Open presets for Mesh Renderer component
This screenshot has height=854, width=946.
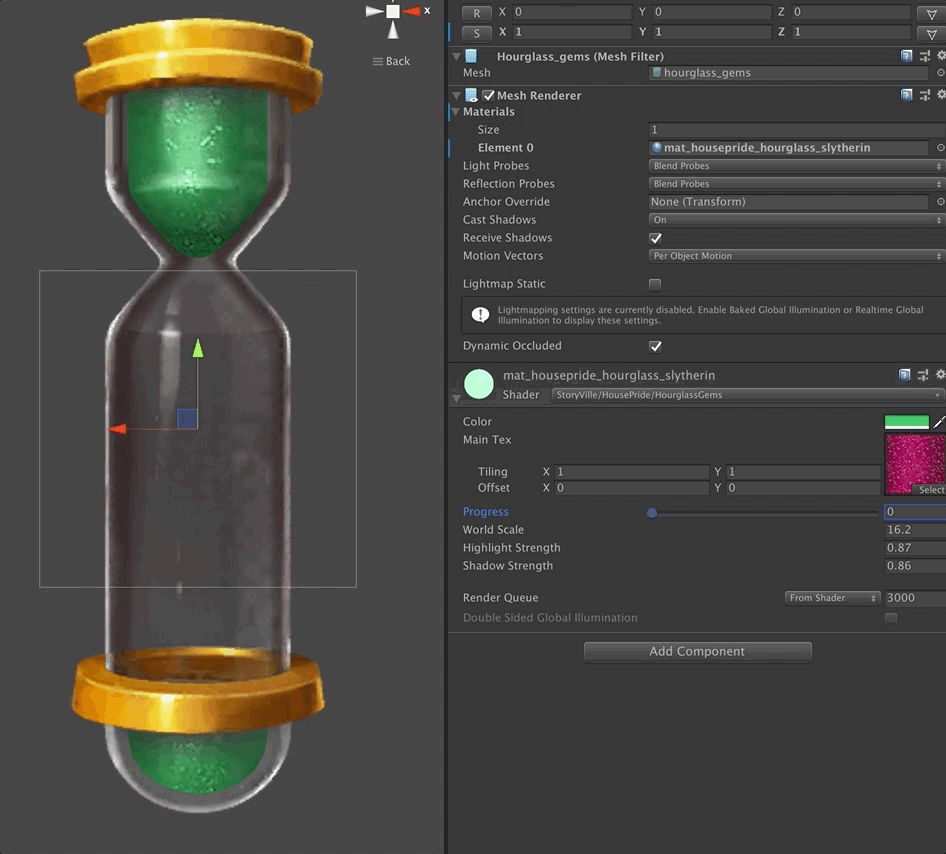coord(924,95)
